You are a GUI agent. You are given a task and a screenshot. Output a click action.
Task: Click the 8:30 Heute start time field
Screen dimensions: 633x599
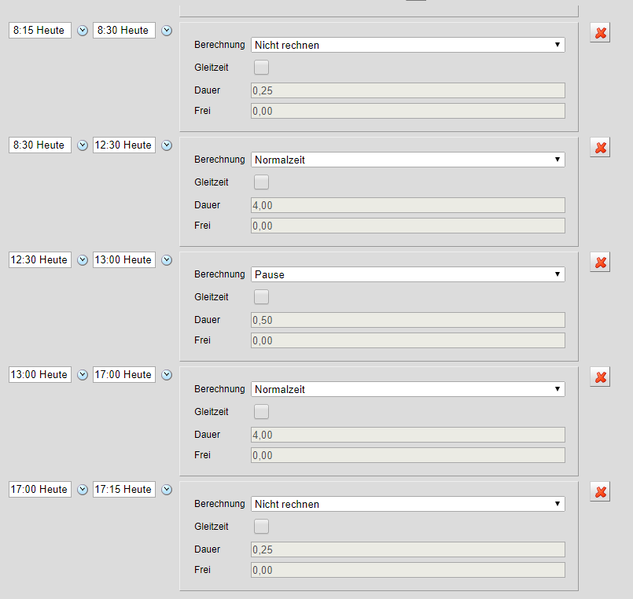pyautogui.click(x=40, y=145)
